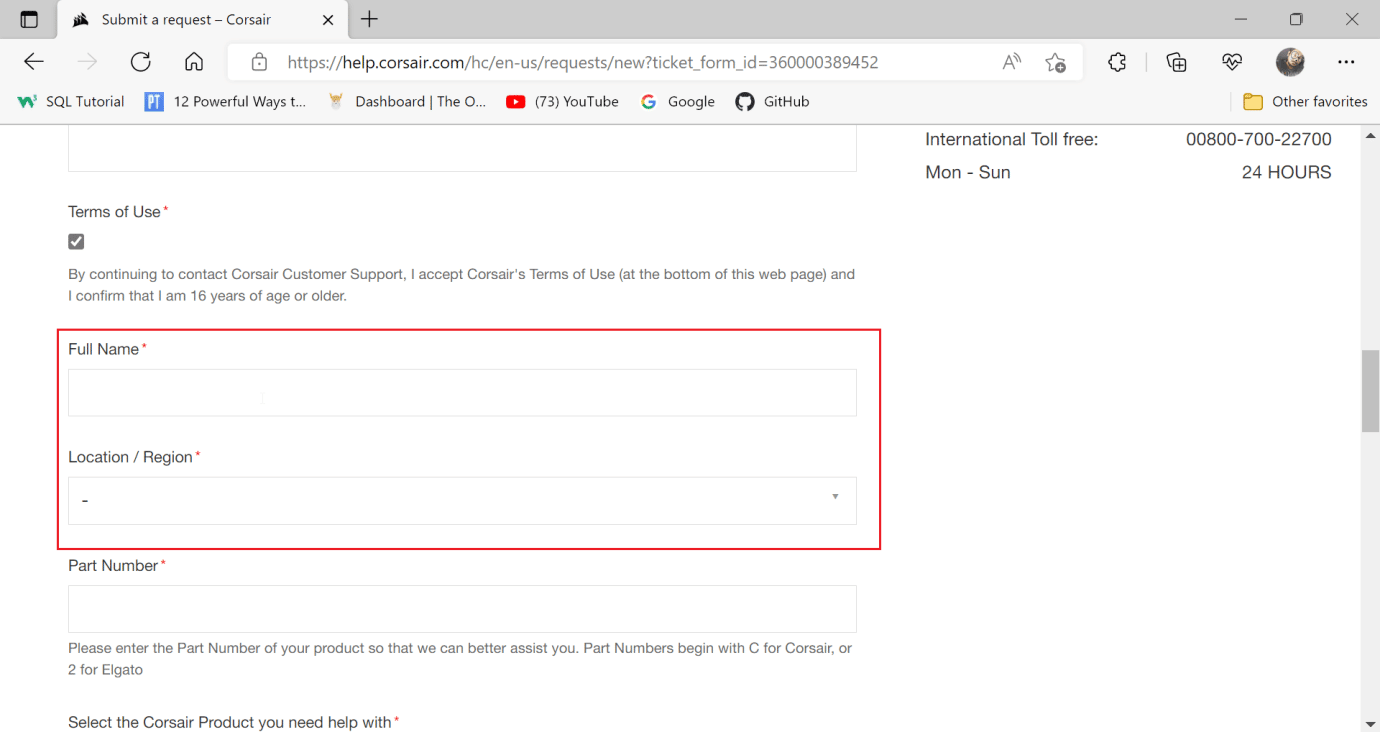Go back to previous page
The height and width of the screenshot is (732, 1380).
(34, 62)
